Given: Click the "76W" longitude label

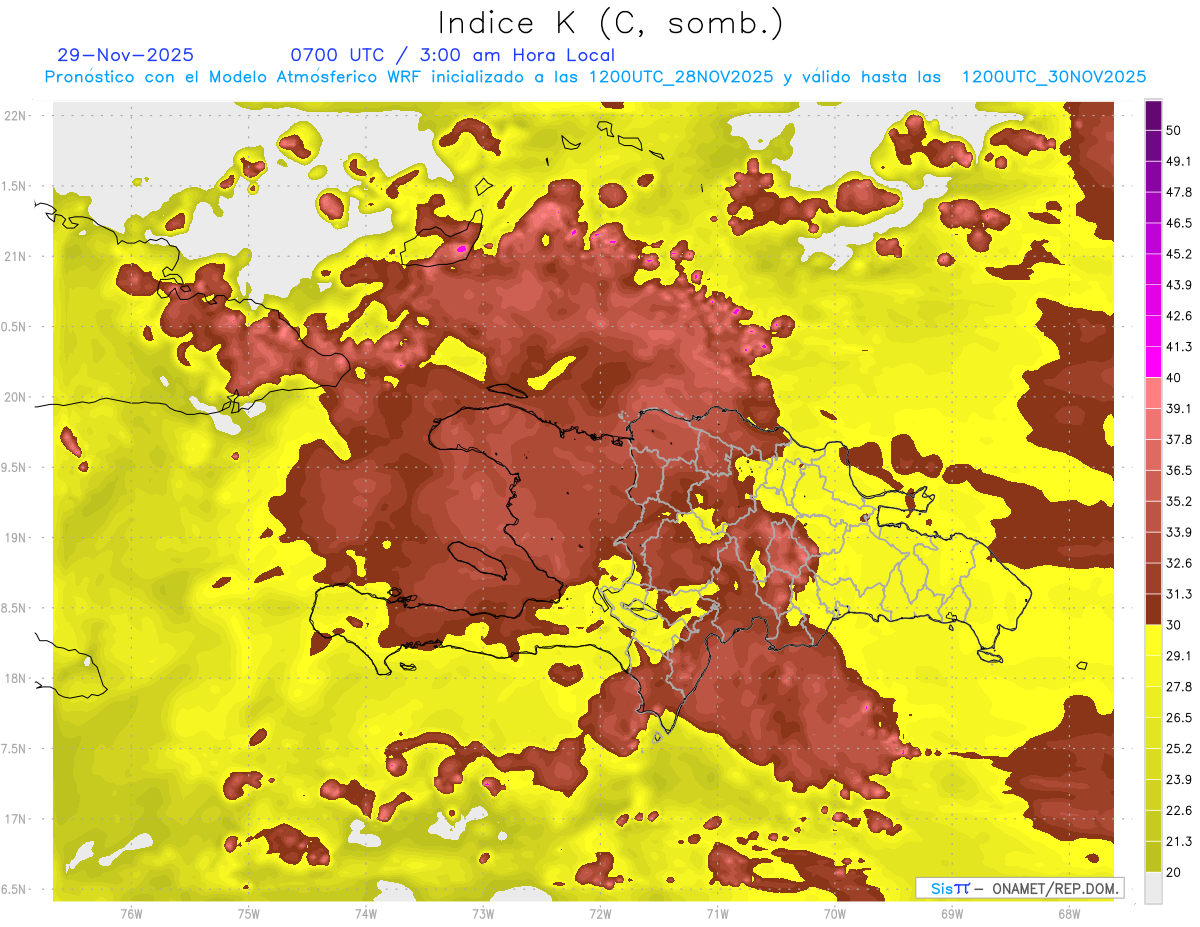Looking at the screenshot, I should click(x=131, y=914).
